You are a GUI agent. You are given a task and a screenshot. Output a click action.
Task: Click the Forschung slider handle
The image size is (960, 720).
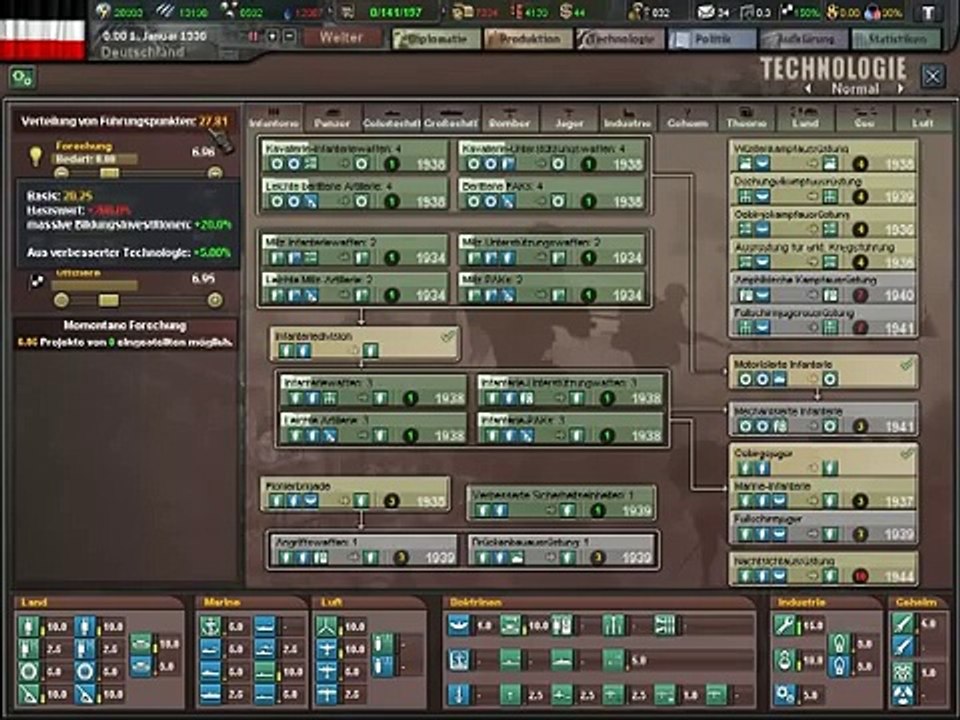coord(109,173)
